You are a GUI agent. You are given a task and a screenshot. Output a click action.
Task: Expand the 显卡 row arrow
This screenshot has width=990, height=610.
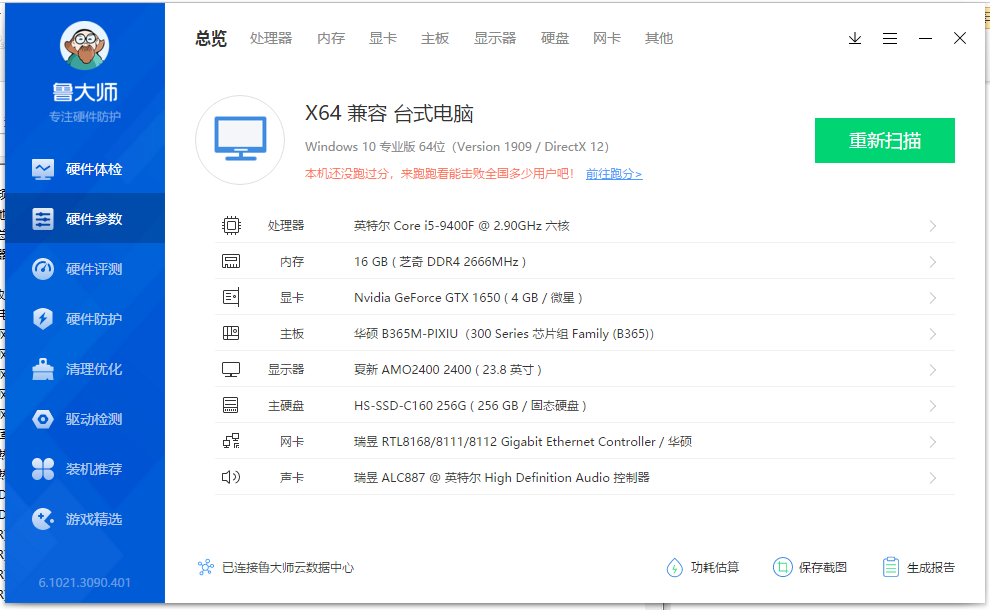932,298
